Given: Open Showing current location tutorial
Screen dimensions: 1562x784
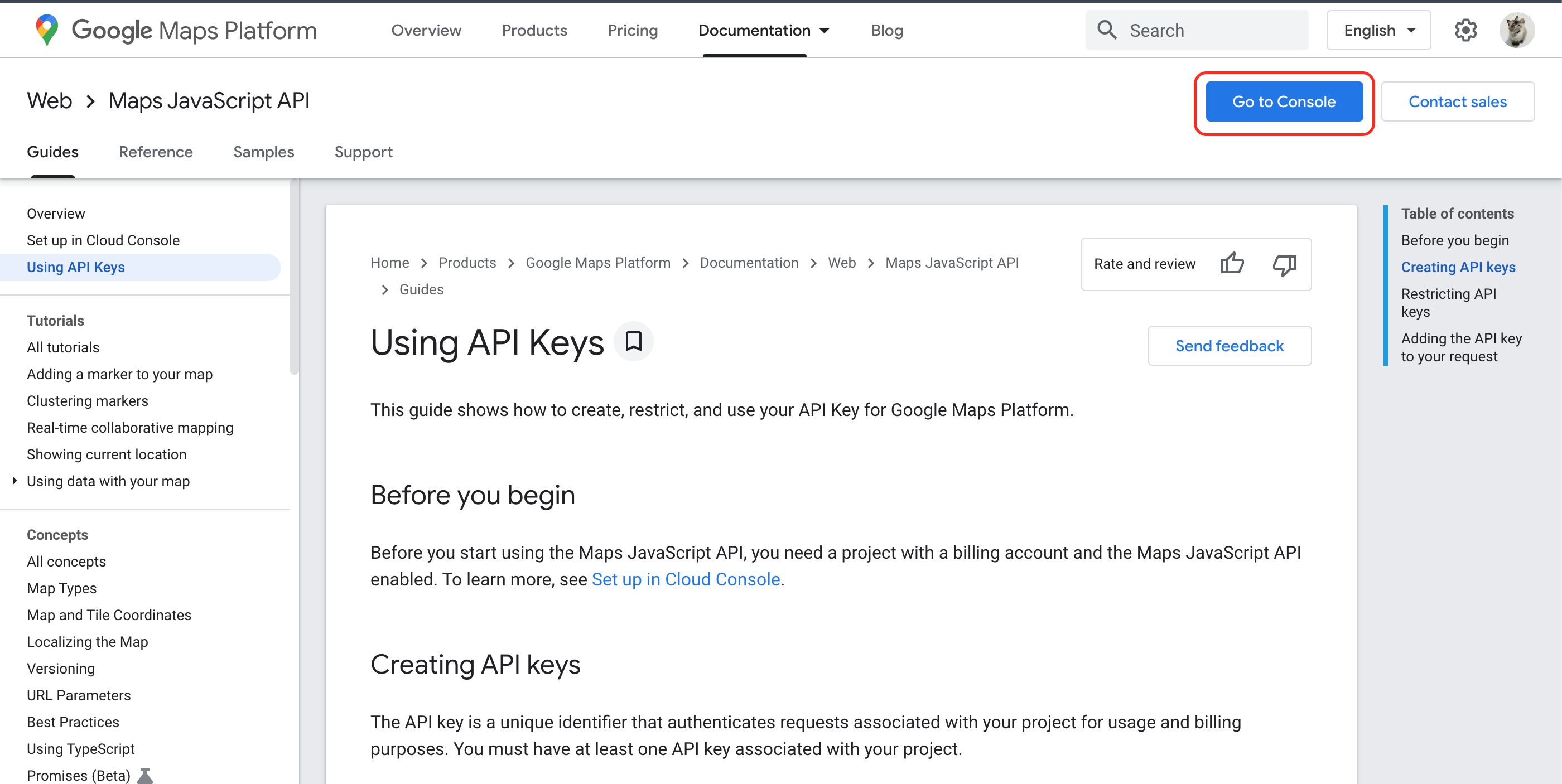Looking at the screenshot, I should pos(107,454).
